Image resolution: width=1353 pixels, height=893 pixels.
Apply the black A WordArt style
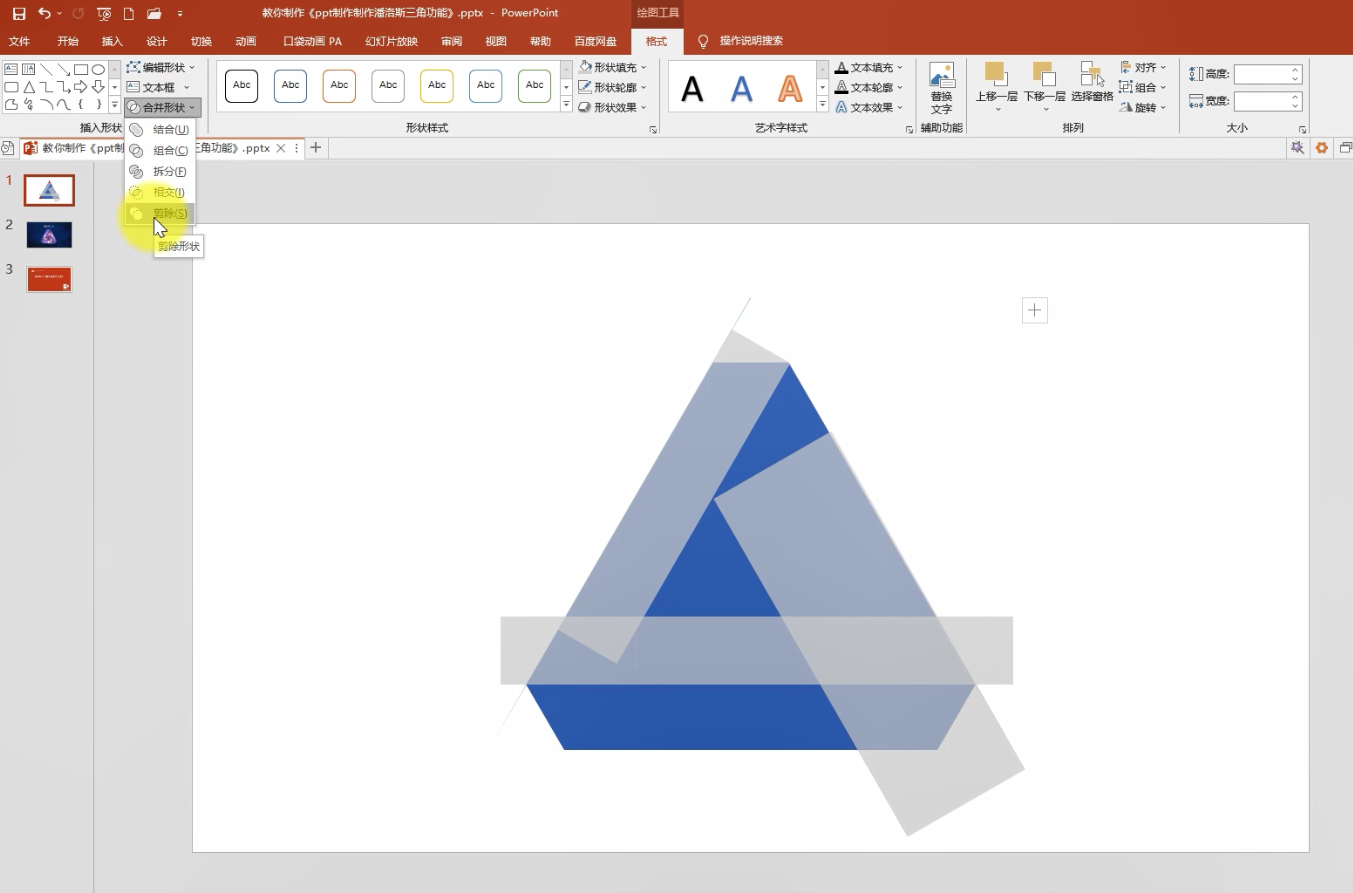[692, 89]
